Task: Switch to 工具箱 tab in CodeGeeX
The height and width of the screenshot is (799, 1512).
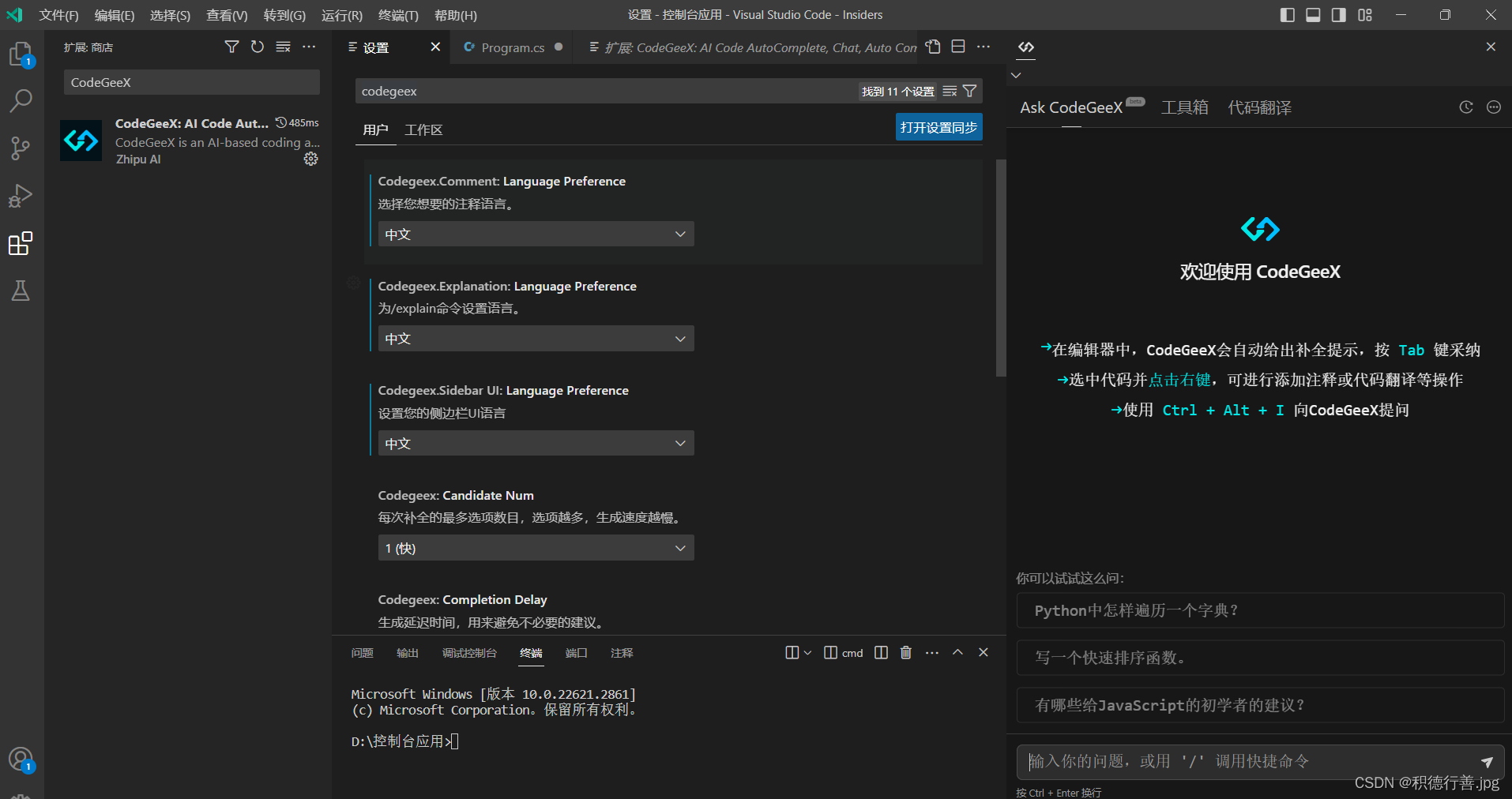Action: 1184,107
